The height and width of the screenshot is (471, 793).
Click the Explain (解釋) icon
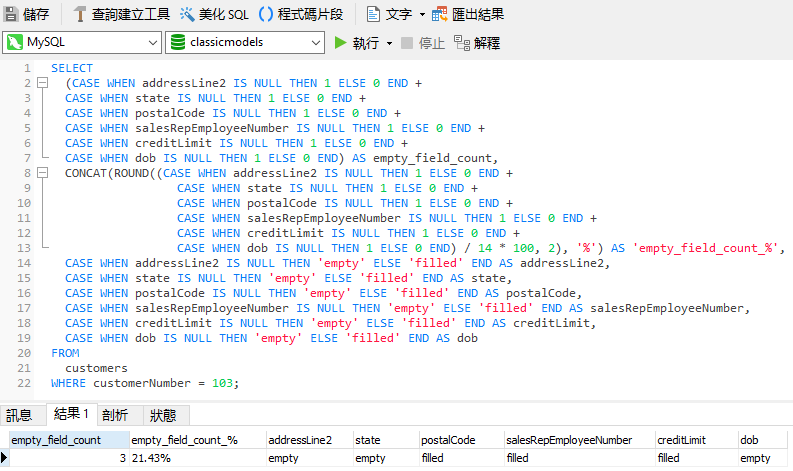pyautogui.click(x=461, y=43)
